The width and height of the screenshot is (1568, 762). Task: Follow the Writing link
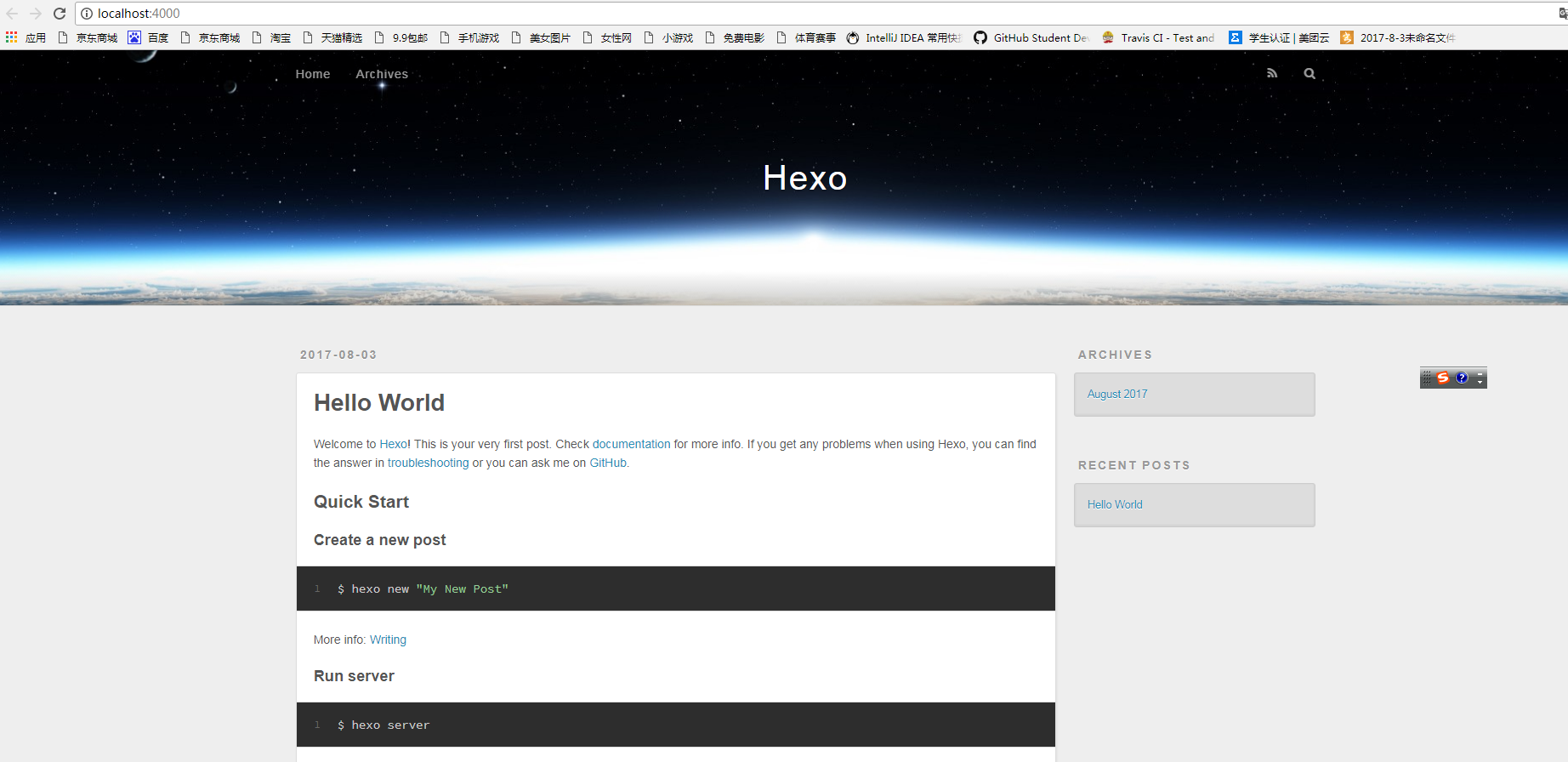(388, 640)
